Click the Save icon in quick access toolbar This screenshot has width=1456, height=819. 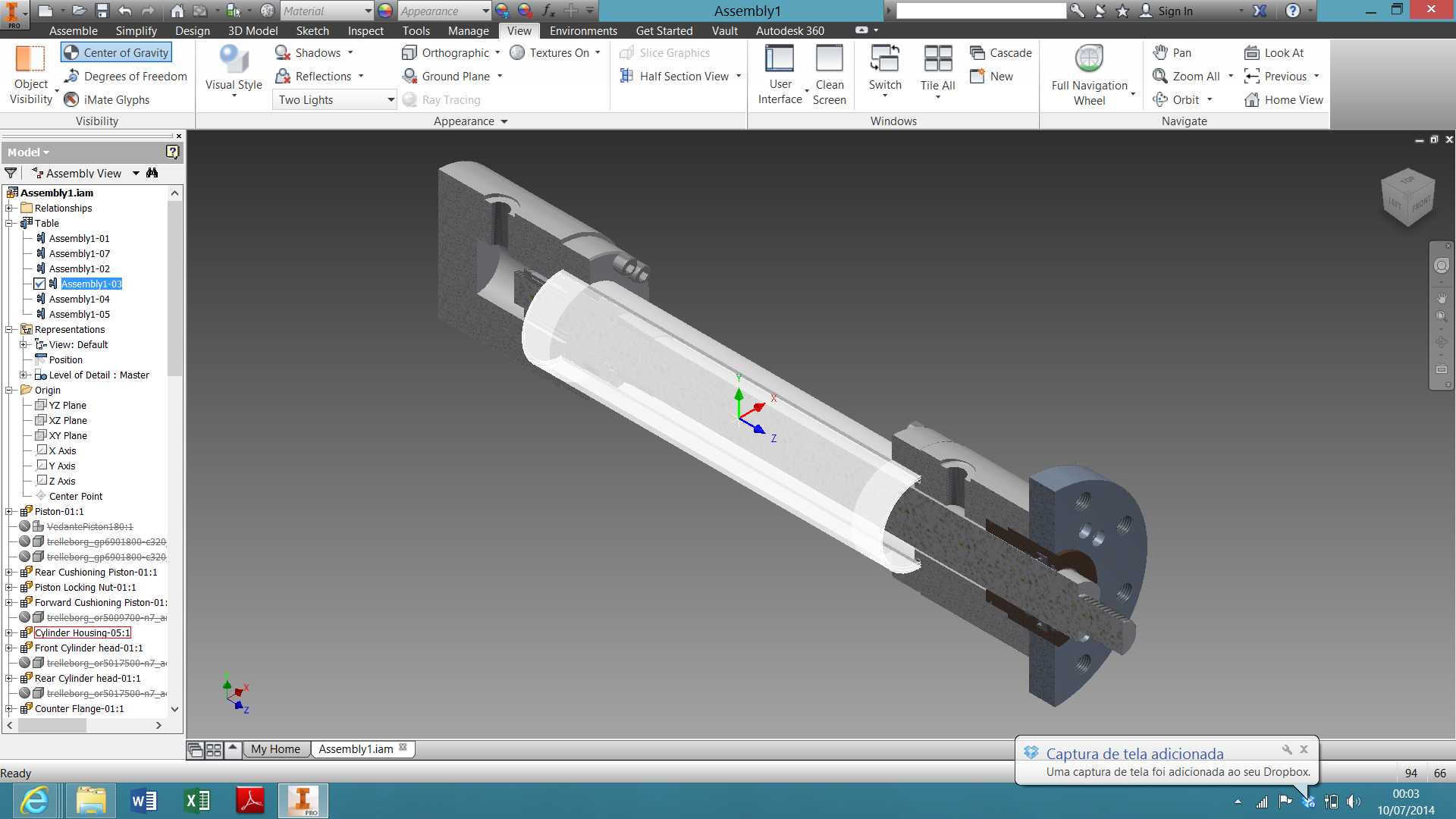102,11
